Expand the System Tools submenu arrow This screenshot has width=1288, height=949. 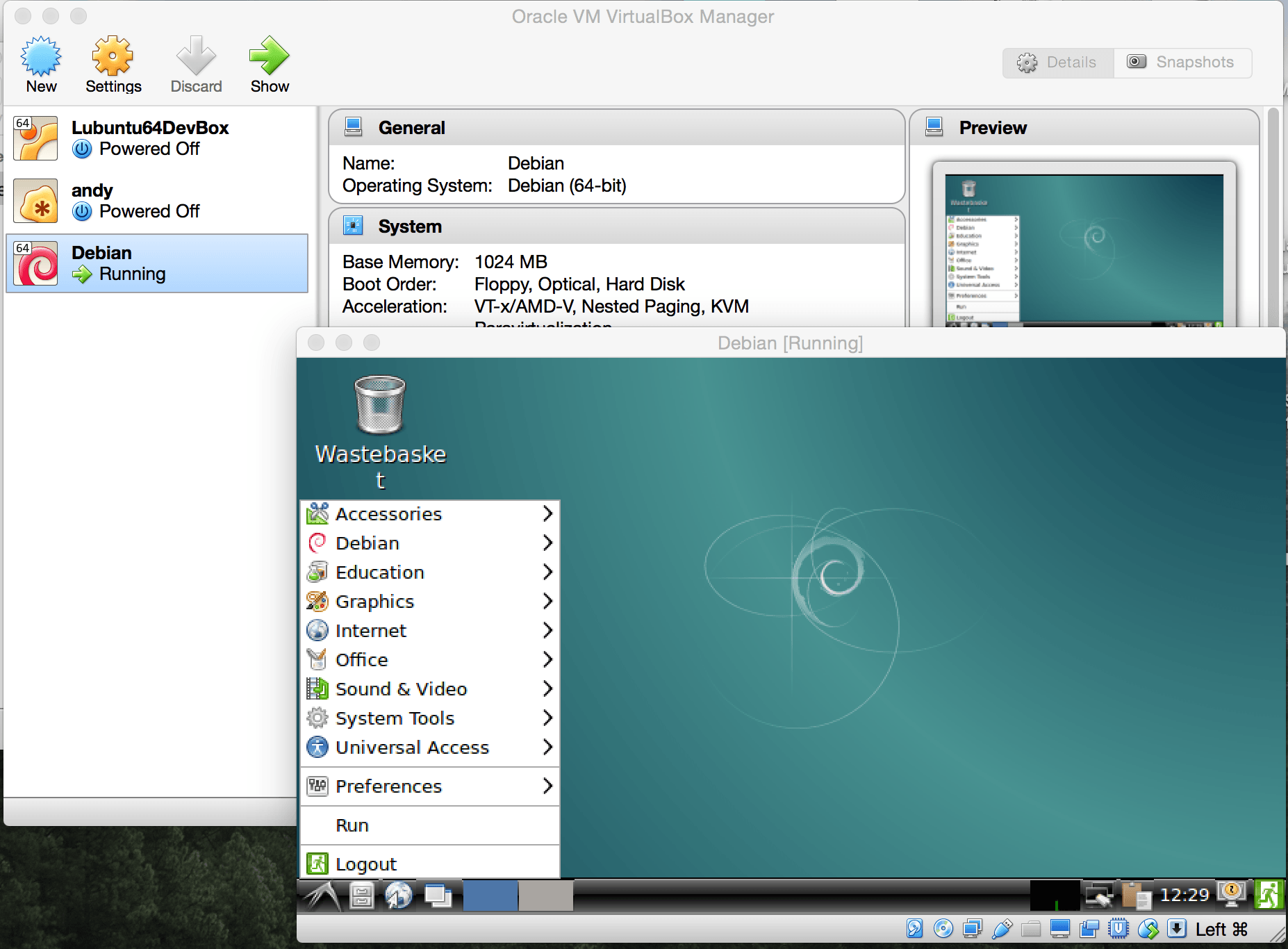(x=547, y=718)
